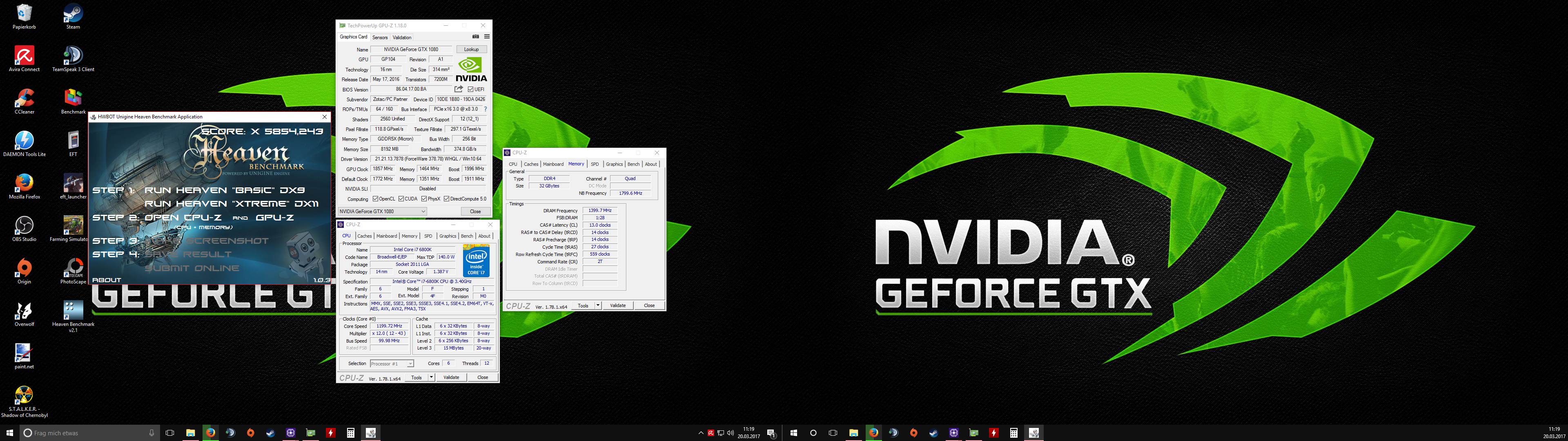1568x441 pixels.
Task: Open Recycle Bin Papierkorb desktop icon
Action: [x=24, y=16]
